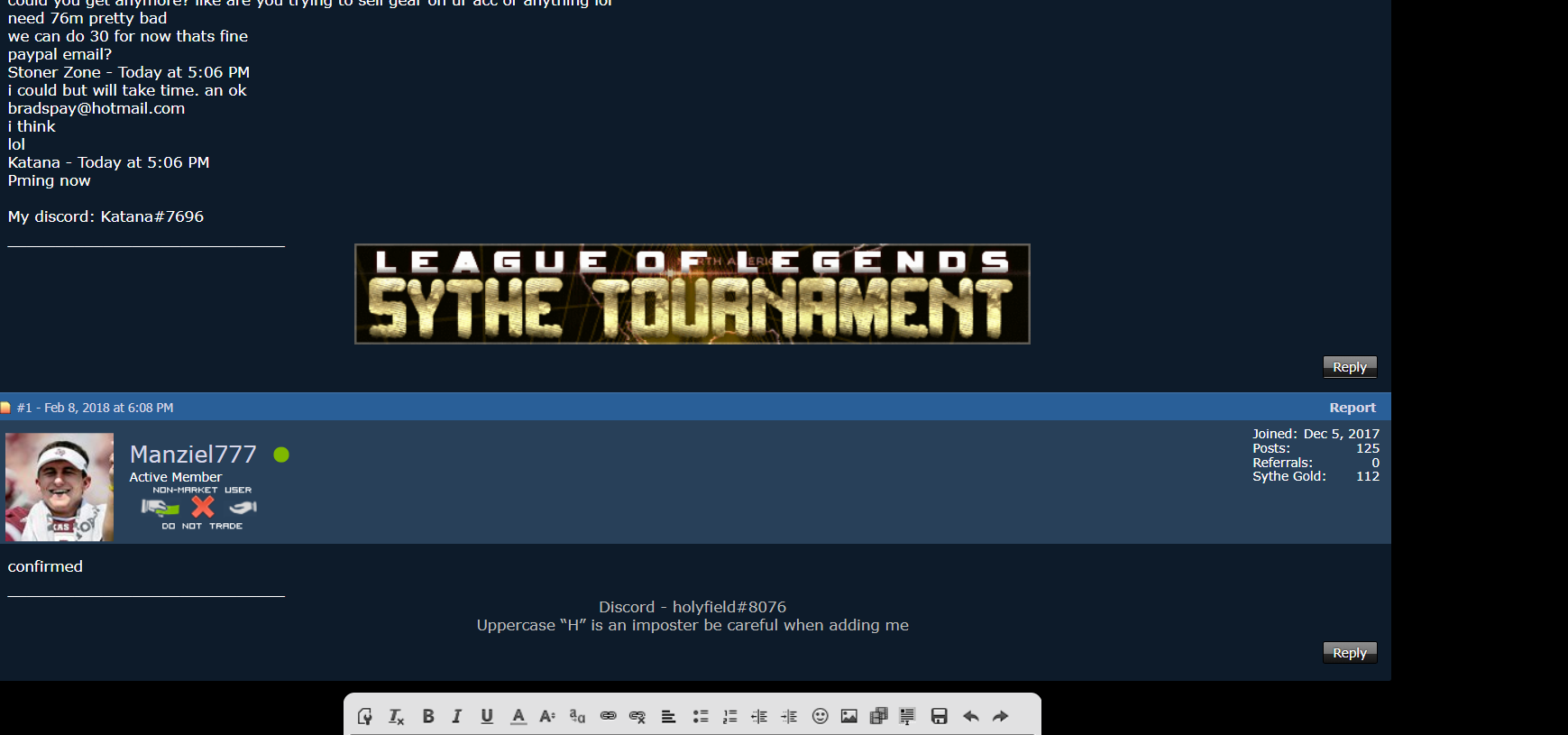Report post #1
Viewport: 1568px width, 735px height.
(x=1353, y=408)
